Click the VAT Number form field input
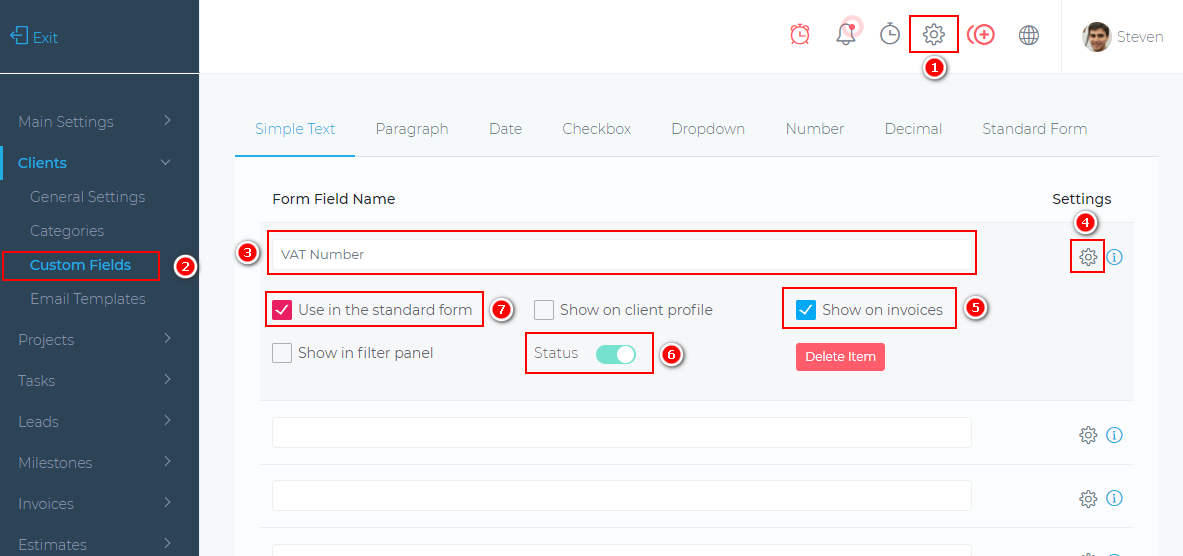 620,254
